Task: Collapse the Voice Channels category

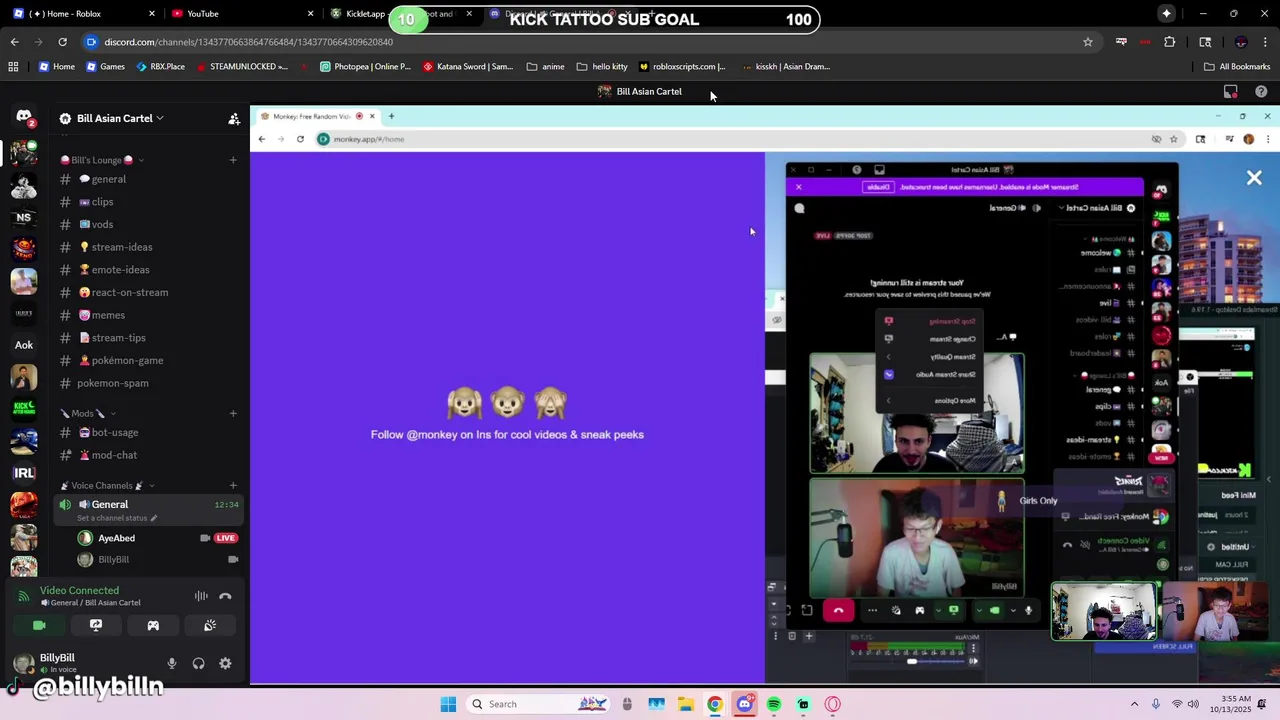Action: coord(107,485)
